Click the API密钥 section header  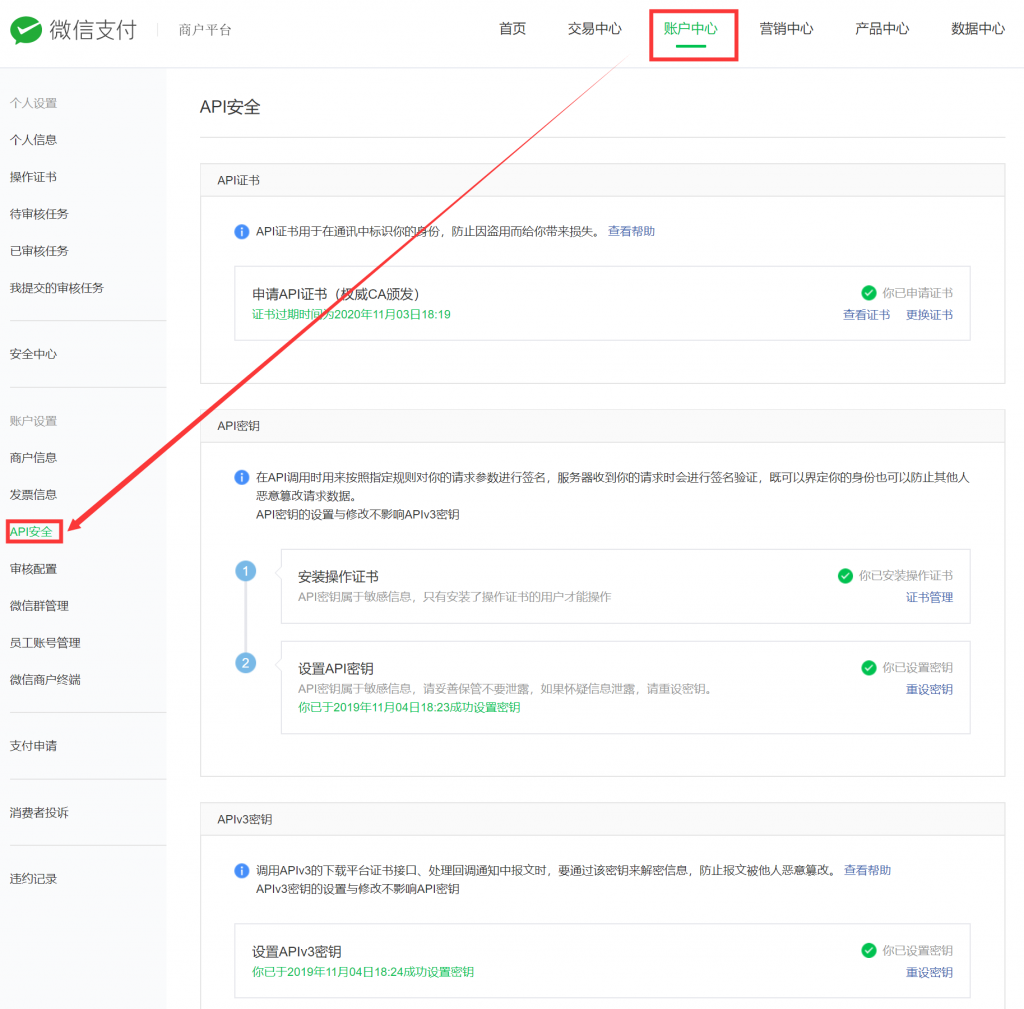tap(238, 426)
